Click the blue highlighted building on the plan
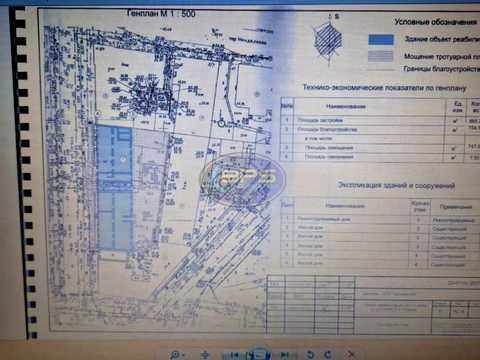This screenshot has width=480, height=360. [115, 187]
